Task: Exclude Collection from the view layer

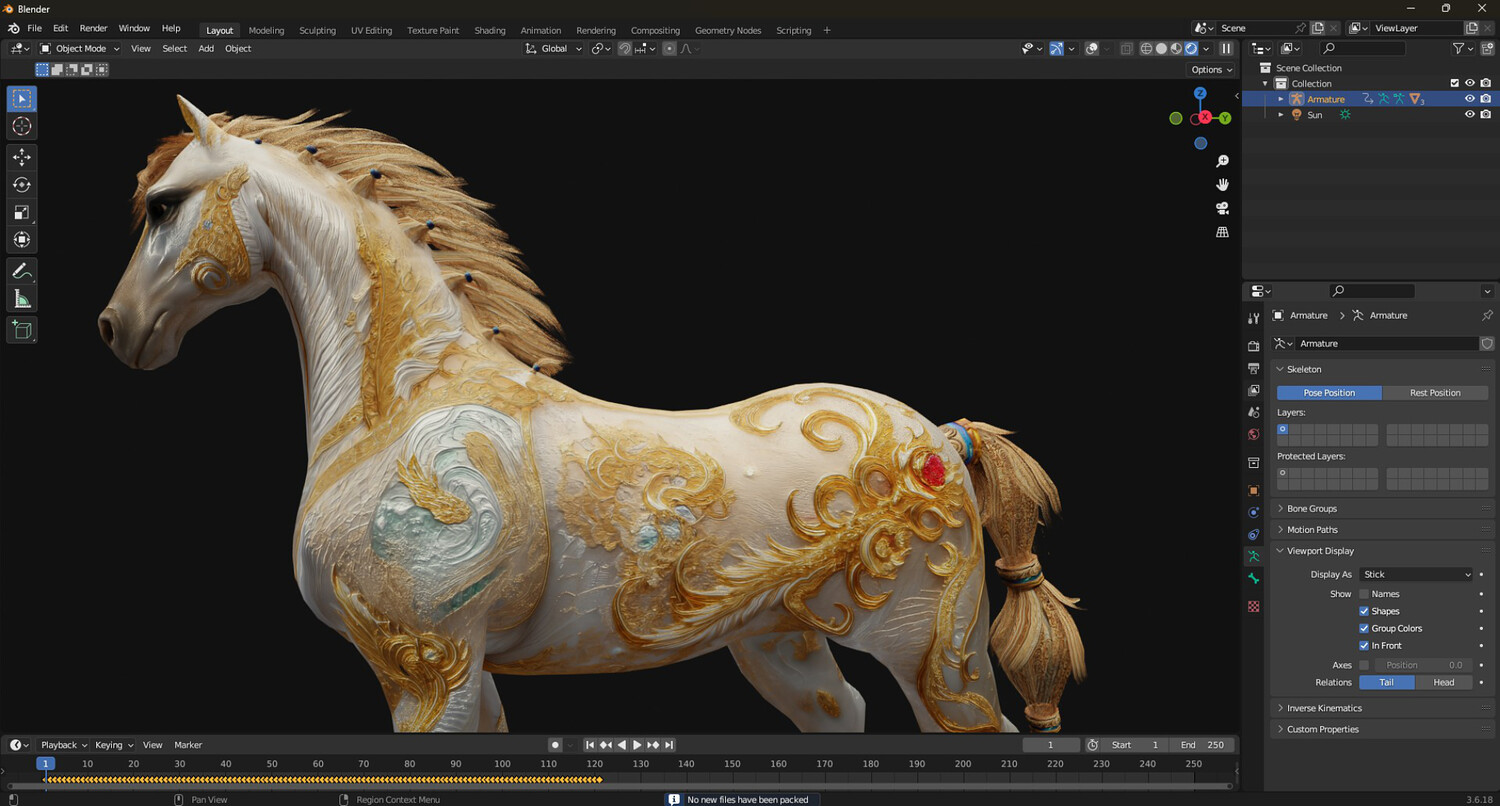Action: click(x=1455, y=83)
